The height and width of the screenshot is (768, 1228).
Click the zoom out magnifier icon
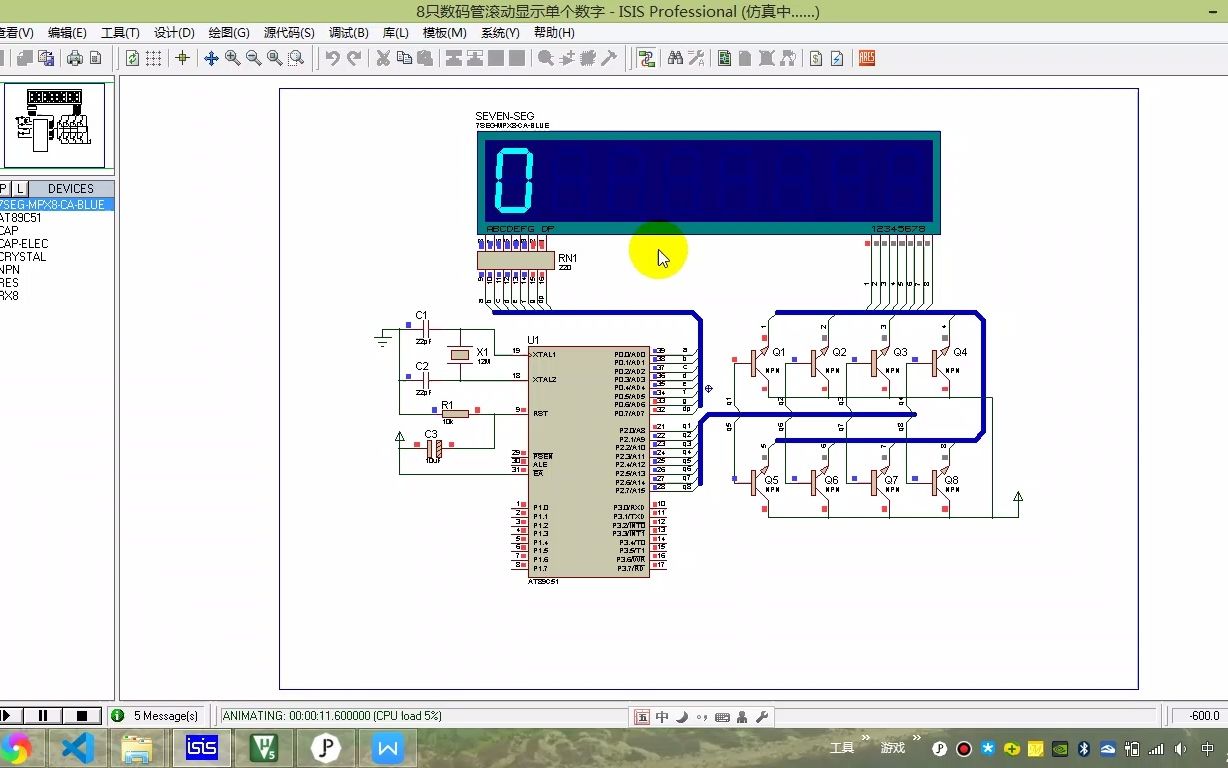pyautogui.click(x=254, y=58)
